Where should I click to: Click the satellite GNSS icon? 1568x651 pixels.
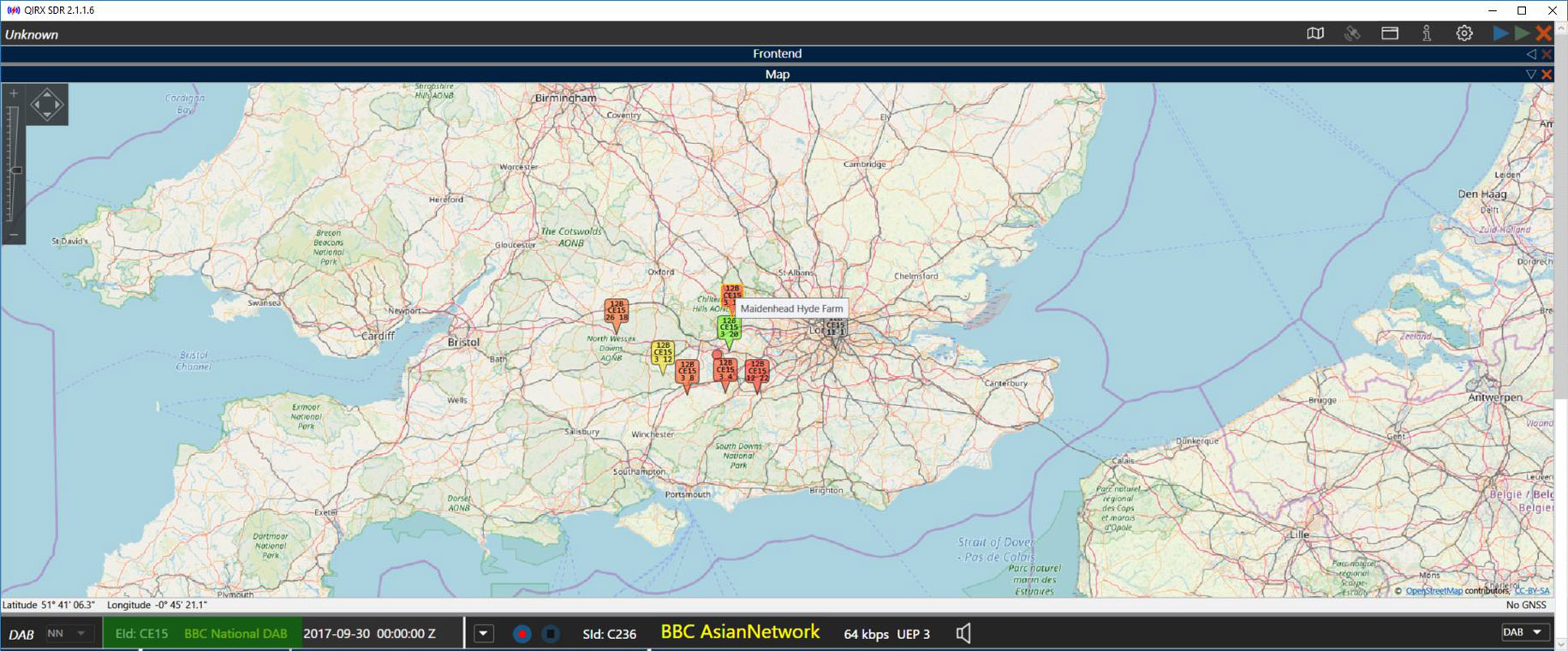1352,33
